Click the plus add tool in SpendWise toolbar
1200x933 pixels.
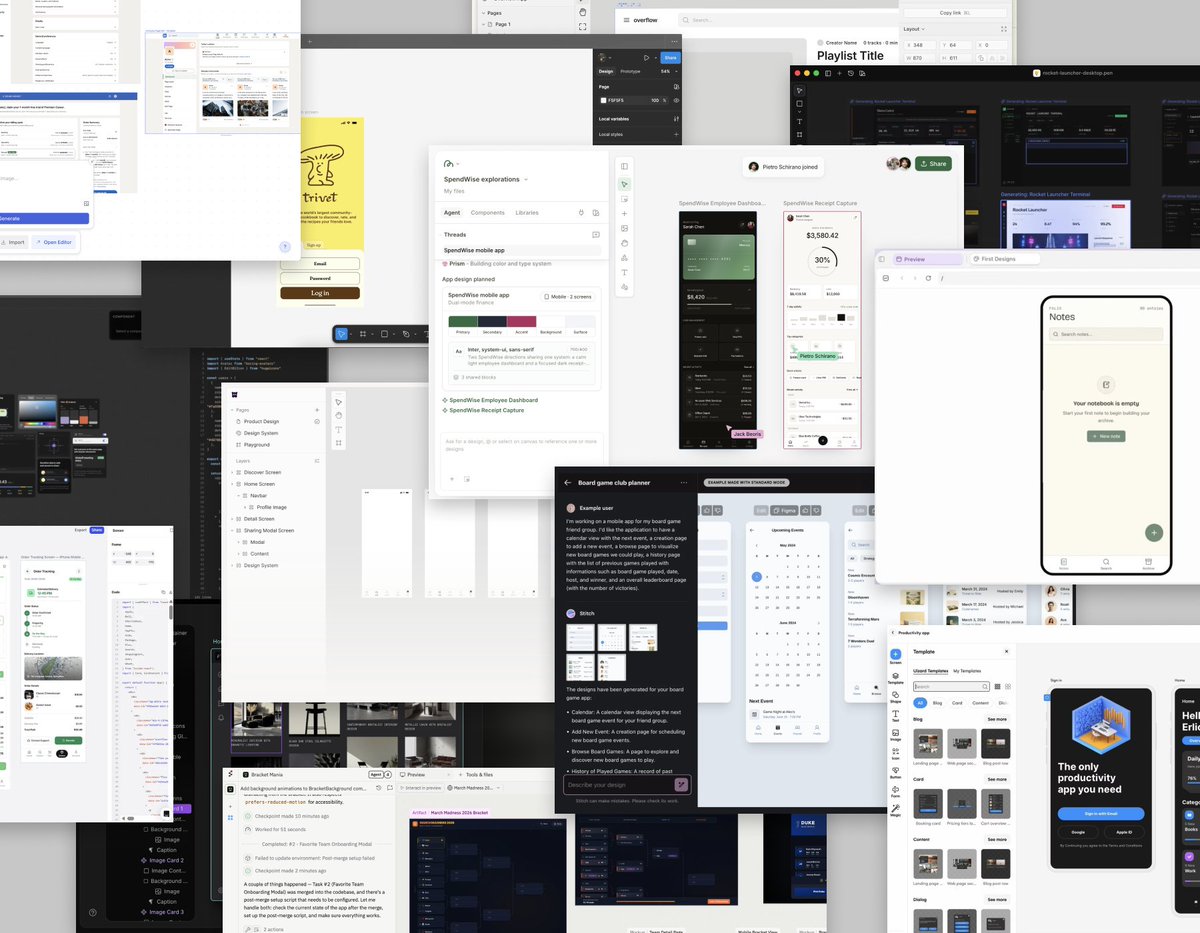624,213
